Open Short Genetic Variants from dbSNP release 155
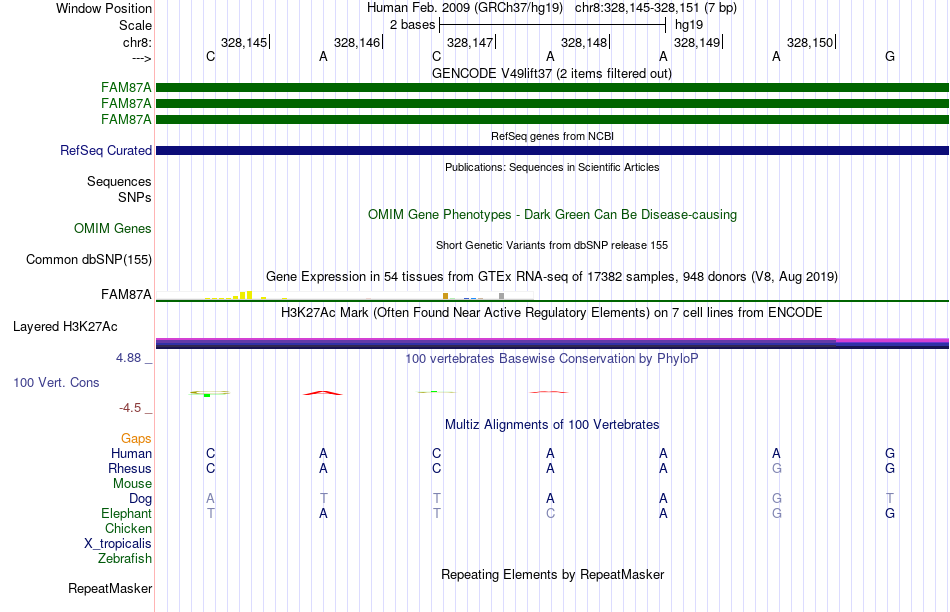The height and width of the screenshot is (612, 950). coord(552,245)
